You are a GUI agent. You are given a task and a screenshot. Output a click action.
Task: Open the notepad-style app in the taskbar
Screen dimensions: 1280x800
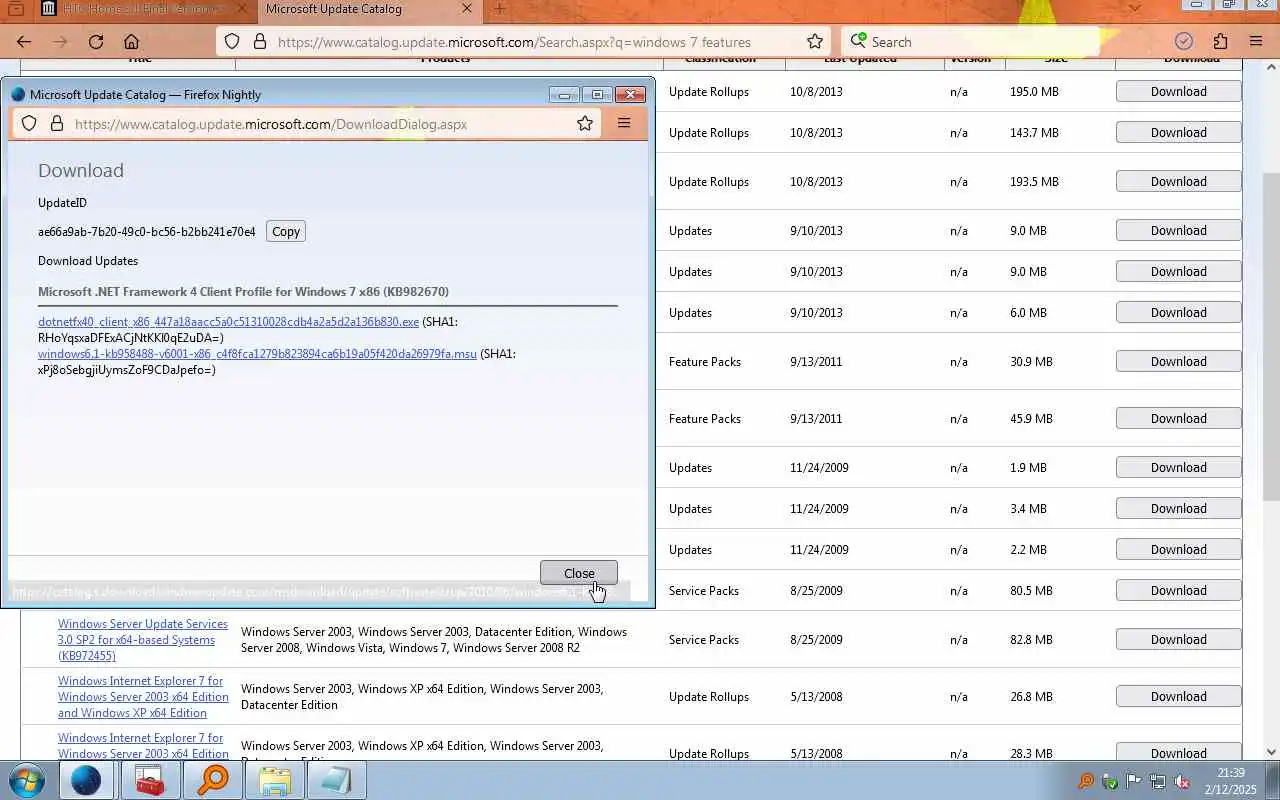(337, 780)
